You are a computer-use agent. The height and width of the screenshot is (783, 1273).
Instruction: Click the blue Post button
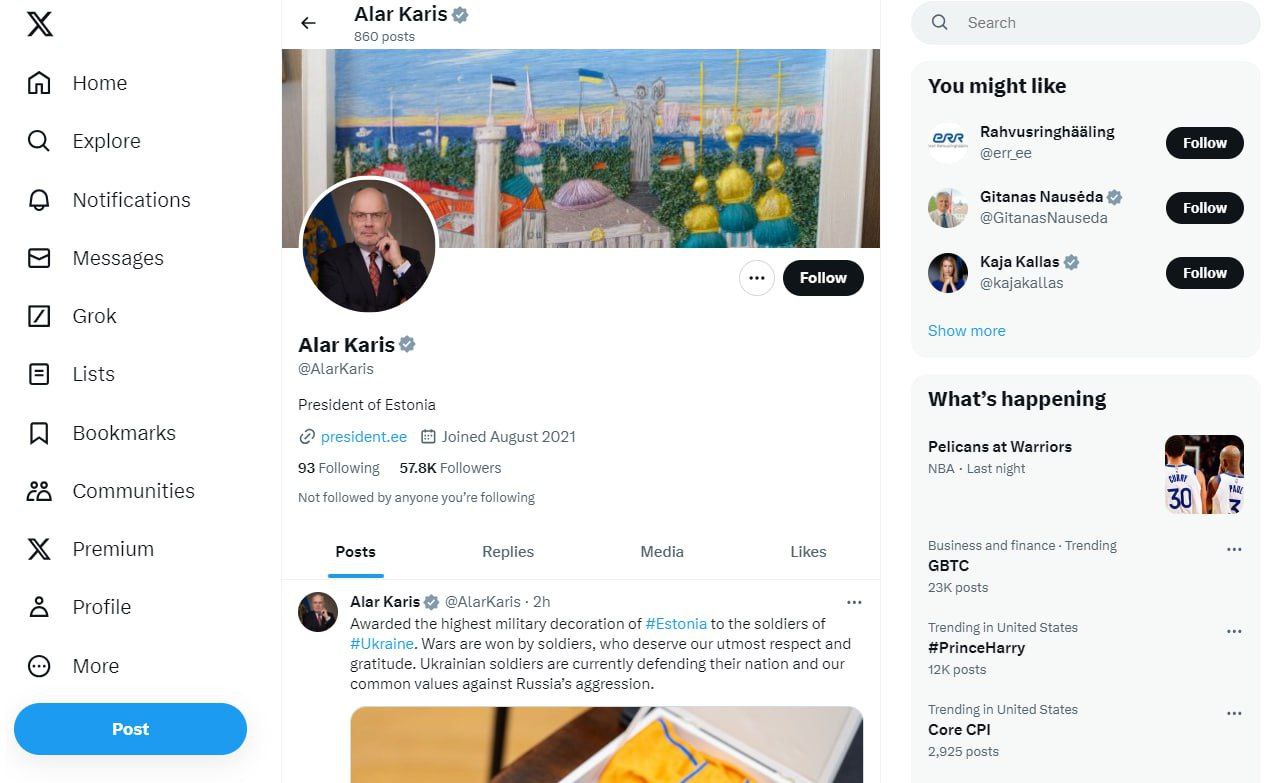pyautogui.click(x=130, y=729)
